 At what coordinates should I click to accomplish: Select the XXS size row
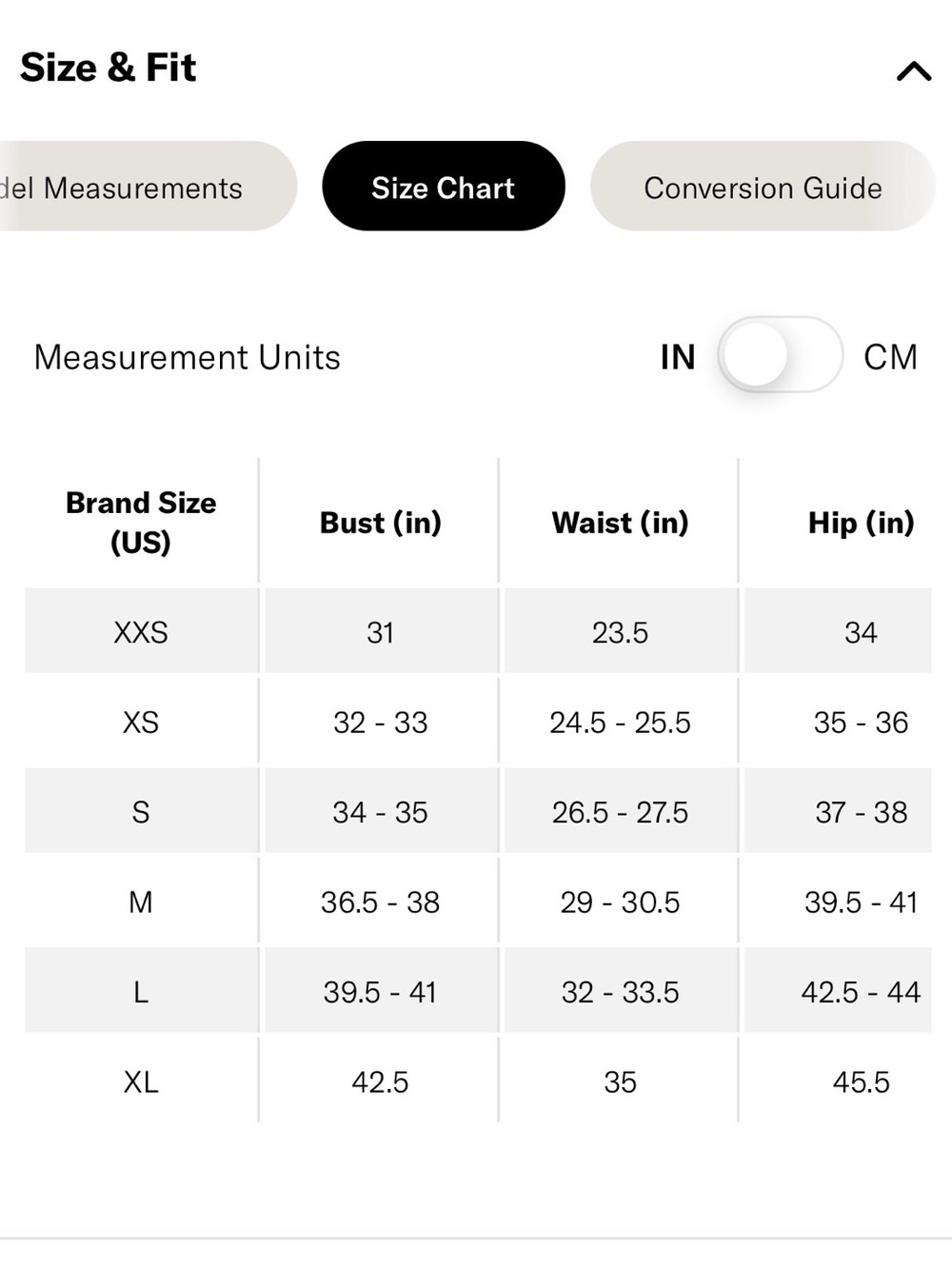478,631
